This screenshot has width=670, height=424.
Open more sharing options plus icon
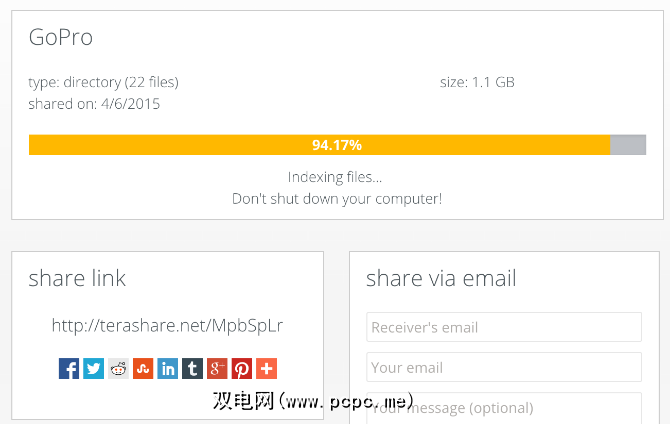pos(266,368)
